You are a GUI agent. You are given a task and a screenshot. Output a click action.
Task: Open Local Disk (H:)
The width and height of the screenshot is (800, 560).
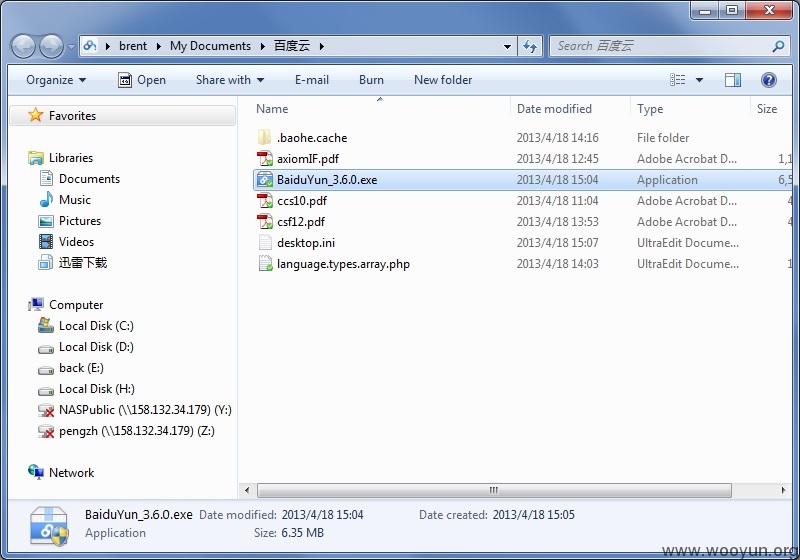96,389
